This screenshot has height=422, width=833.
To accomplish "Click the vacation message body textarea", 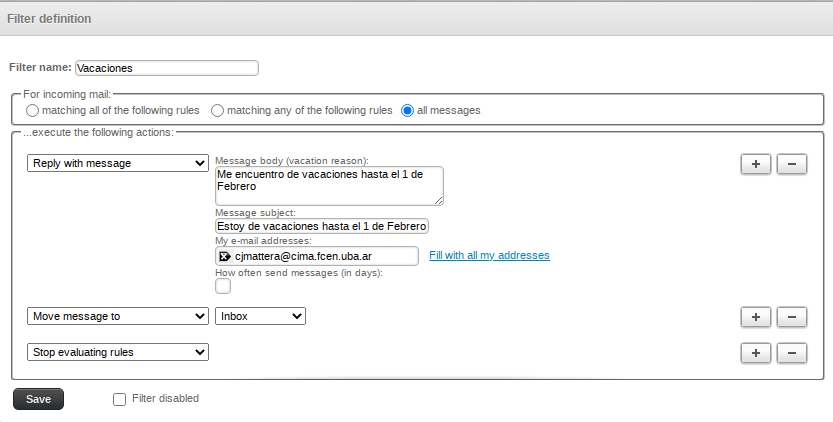I will pos(329,186).
